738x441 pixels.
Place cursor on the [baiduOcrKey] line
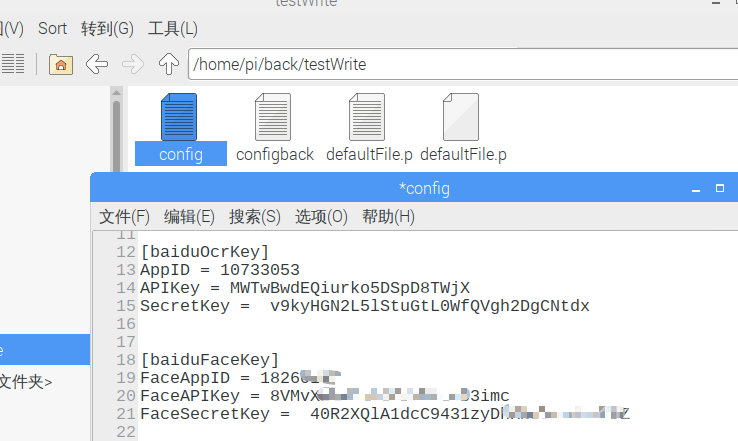[205, 252]
